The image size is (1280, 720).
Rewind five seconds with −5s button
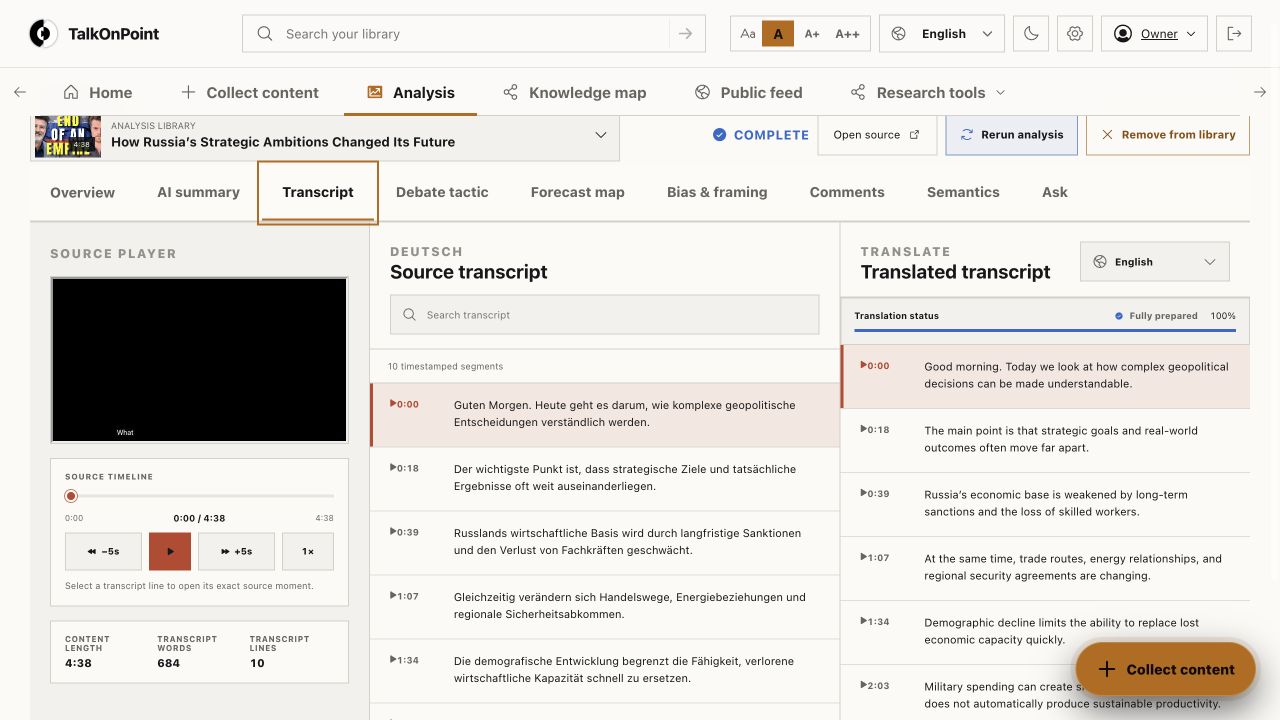(x=103, y=551)
